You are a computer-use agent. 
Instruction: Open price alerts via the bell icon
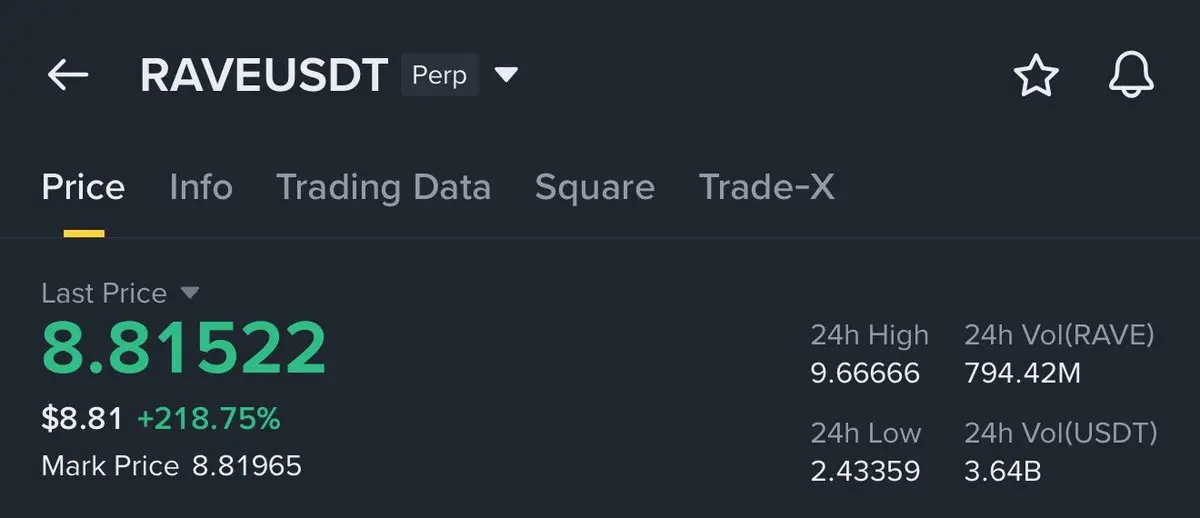1131,76
